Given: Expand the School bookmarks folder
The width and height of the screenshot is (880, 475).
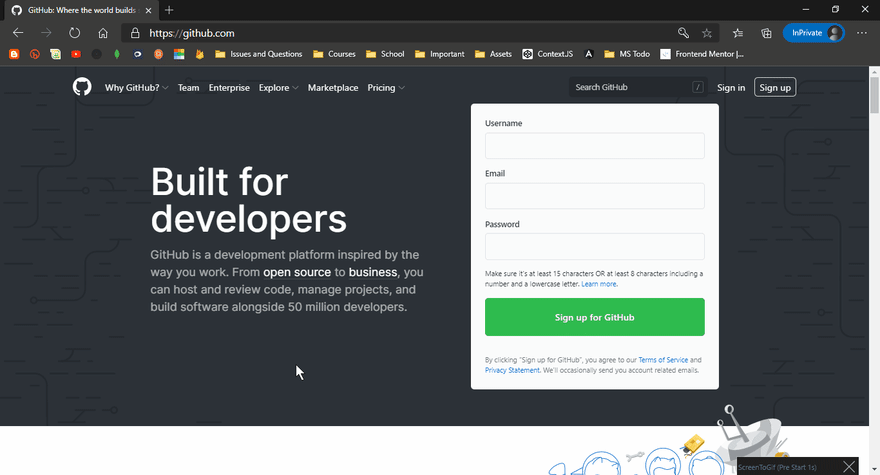Looking at the screenshot, I should [385, 54].
